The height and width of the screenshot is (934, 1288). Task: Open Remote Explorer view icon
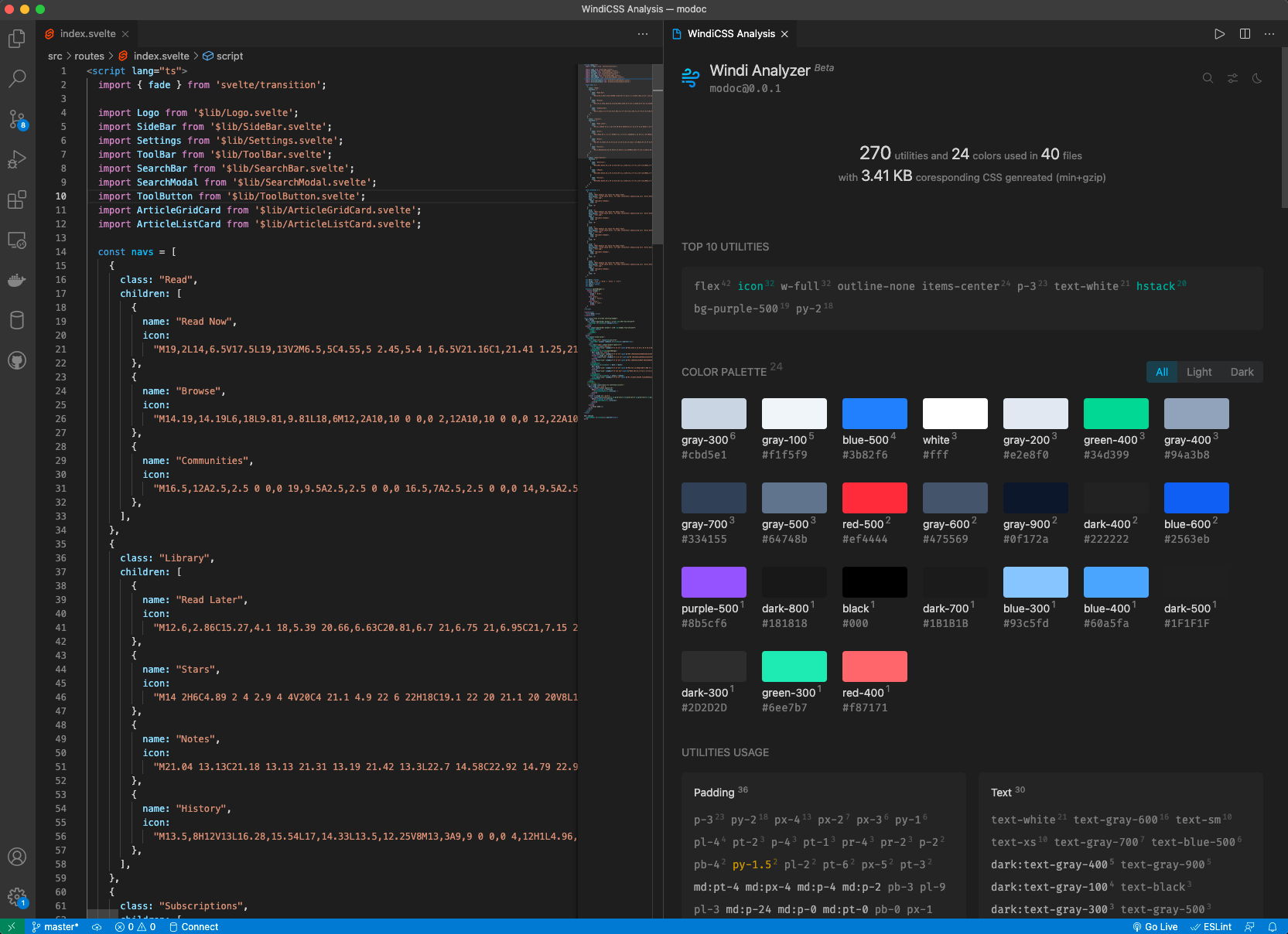(x=17, y=240)
